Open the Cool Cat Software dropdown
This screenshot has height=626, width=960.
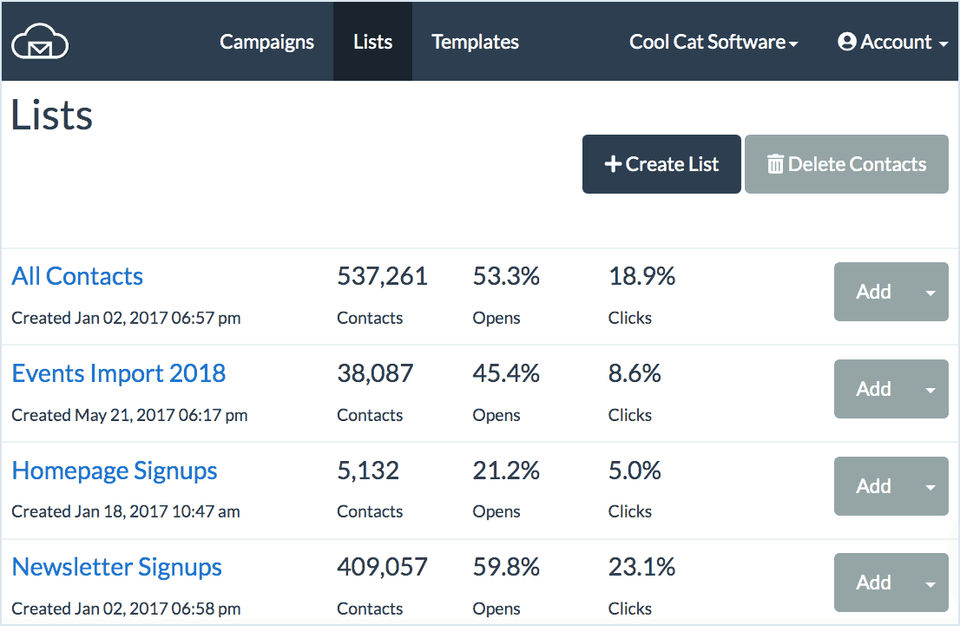713,42
